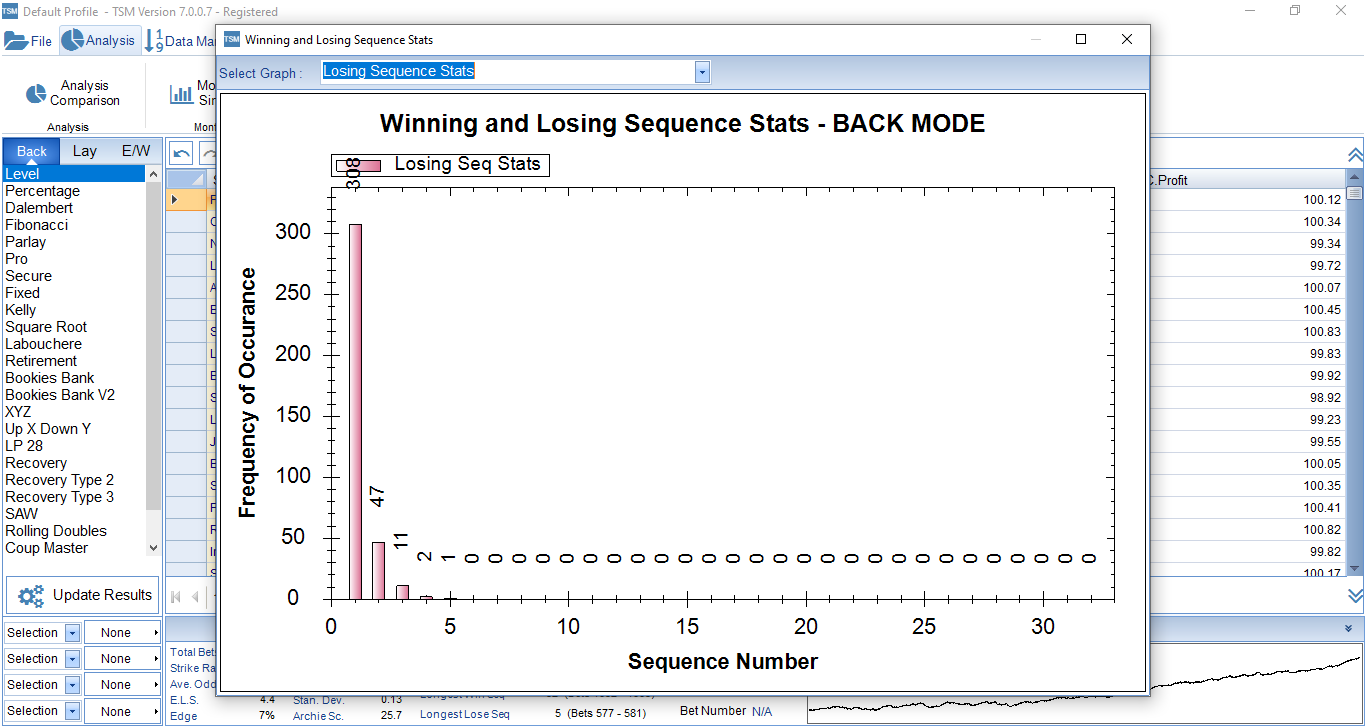Switch to the Lay tab
Image resolution: width=1366 pixels, height=728 pixels.
85,151
